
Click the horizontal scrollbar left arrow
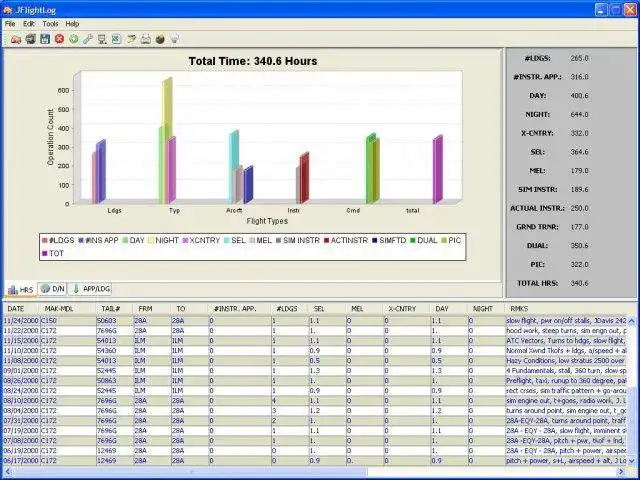coord(8,472)
